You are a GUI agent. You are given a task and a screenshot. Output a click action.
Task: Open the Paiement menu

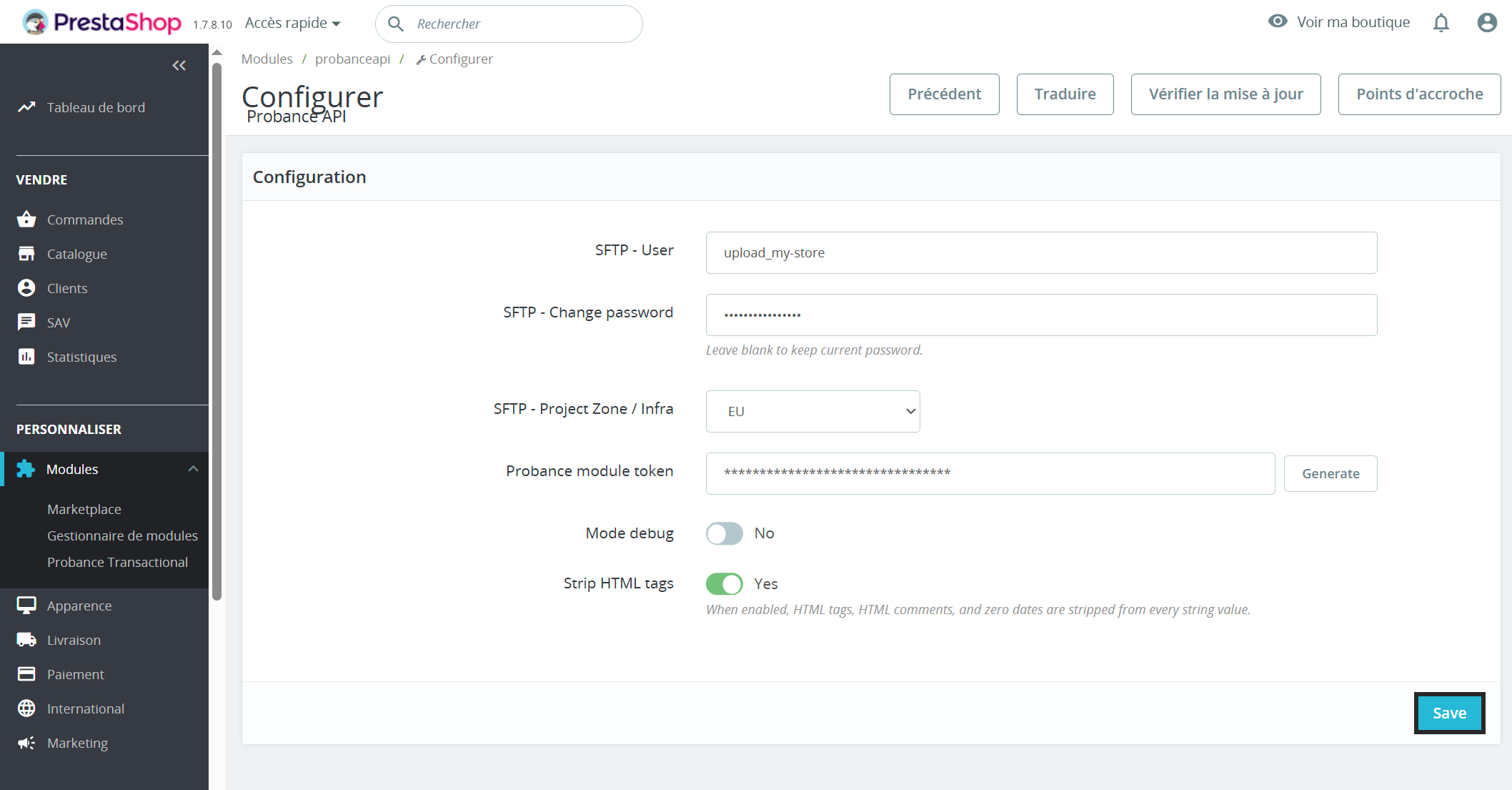pos(76,674)
